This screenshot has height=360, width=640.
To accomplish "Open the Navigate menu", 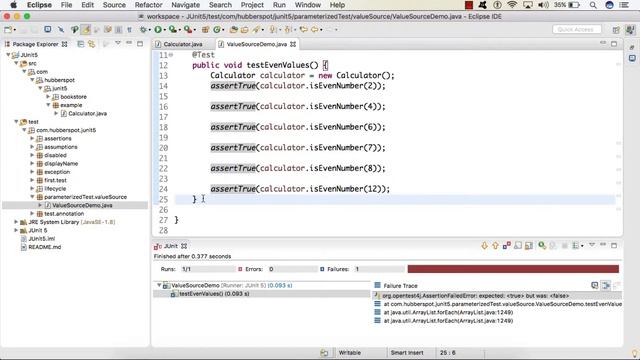I will (x=185, y=5).
